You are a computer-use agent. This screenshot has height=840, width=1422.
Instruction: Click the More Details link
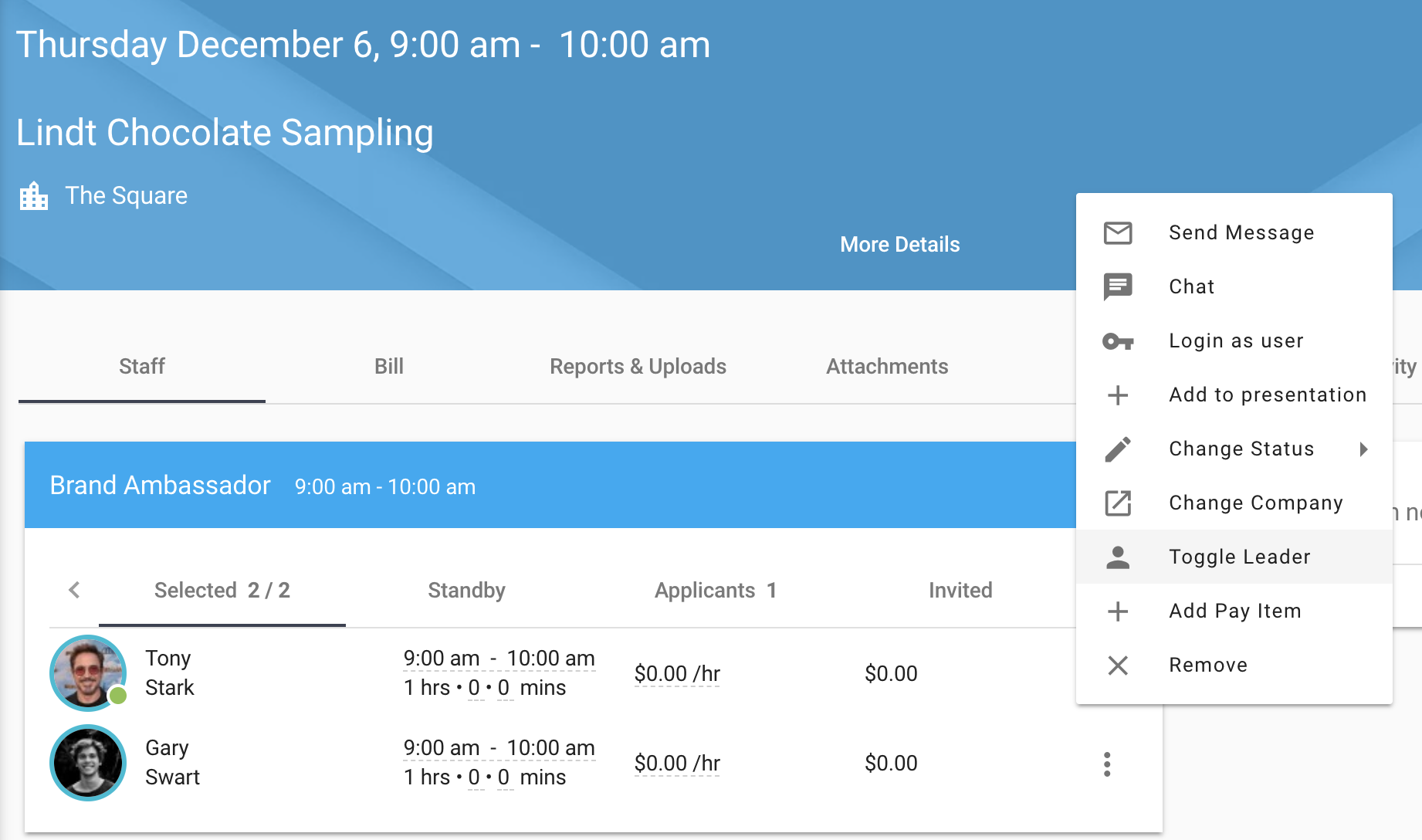[900, 245]
